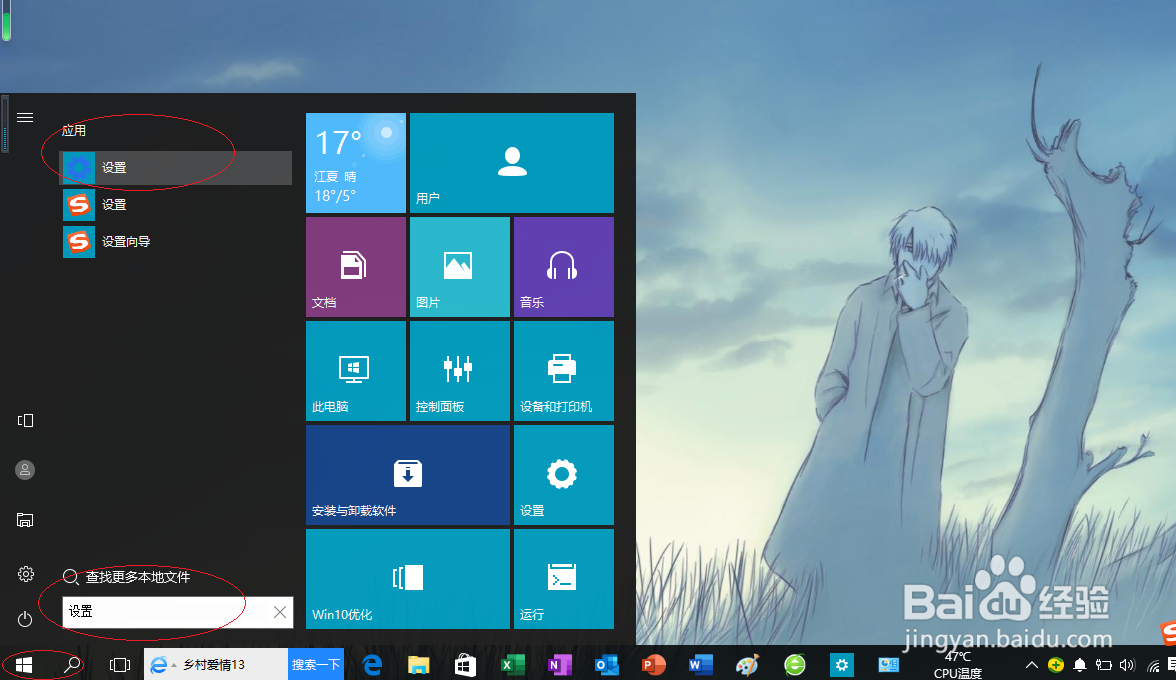This screenshot has height=680, width=1176.
Task: Click the green plus tray icon
Action: coord(1056,665)
